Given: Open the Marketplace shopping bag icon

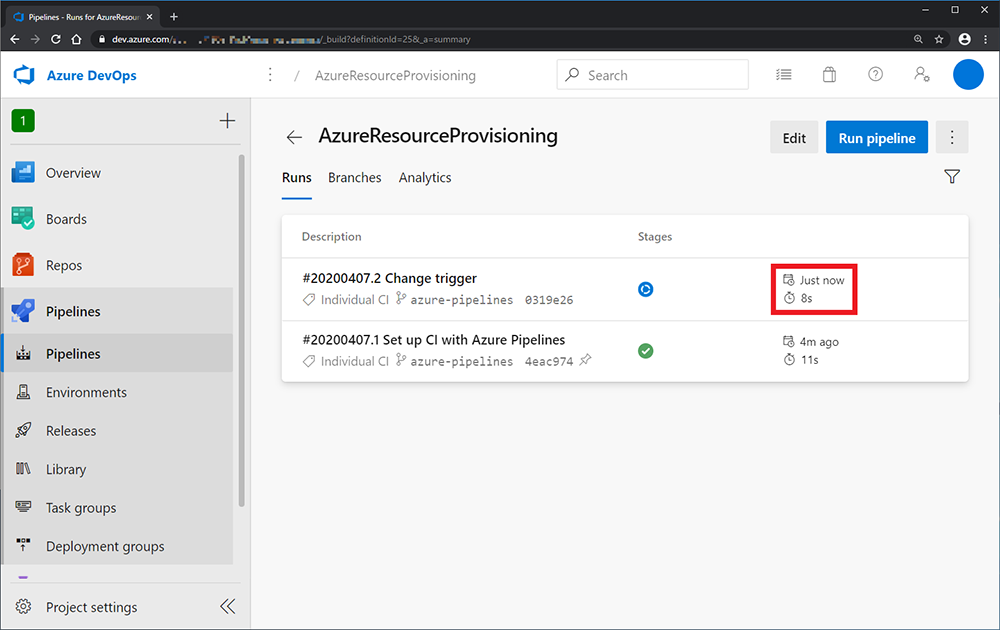Looking at the screenshot, I should pos(829,75).
